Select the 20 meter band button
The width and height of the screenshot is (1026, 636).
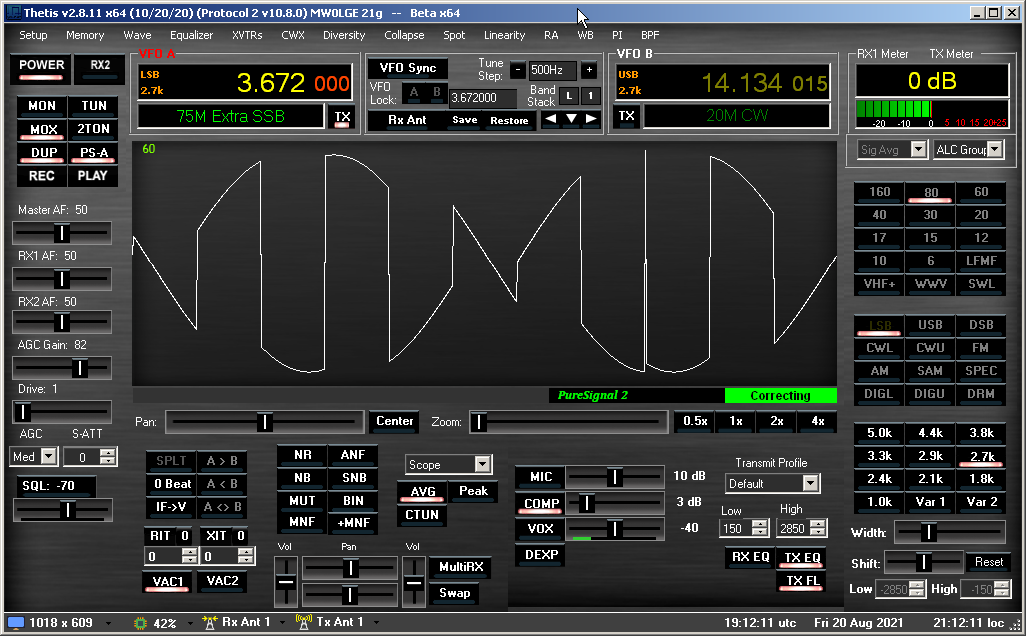click(981, 215)
